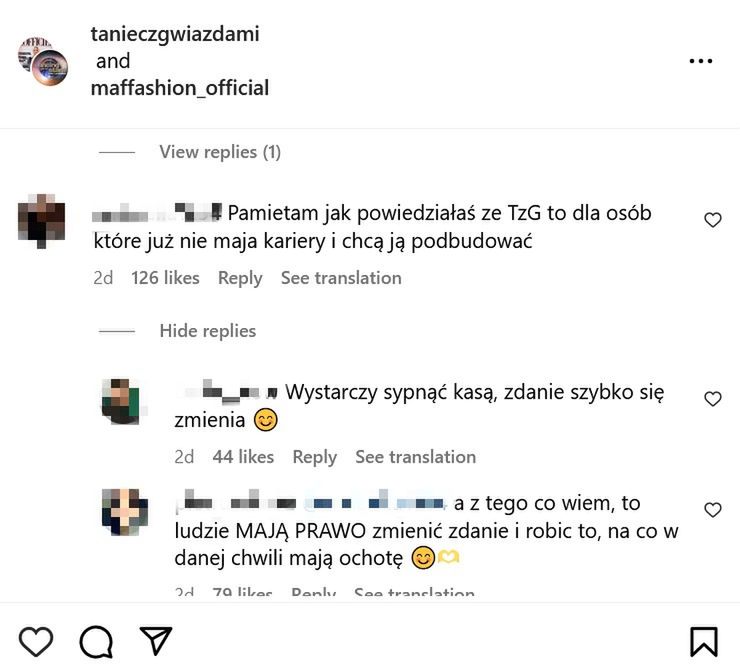This screenshot has height=668, width=740.
Task: Expand View replies (1)
Action: 220,152
